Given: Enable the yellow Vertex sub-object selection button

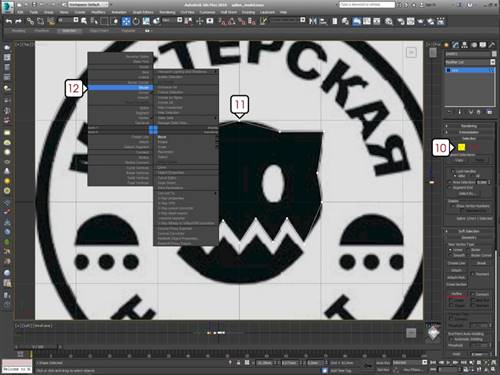Looking at the screenshot, I should coord(461,147).
